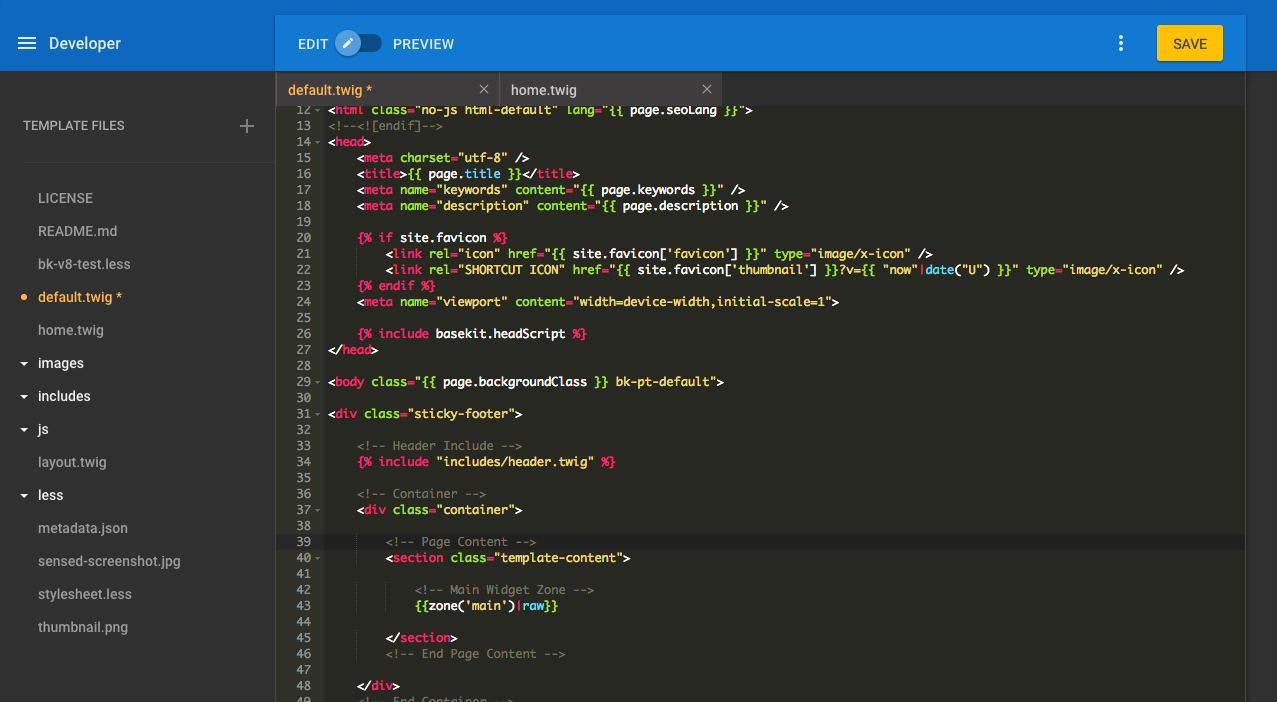Open the LICENSE file
Screen dimensions: 1277x702
click(x=65, y=198)
